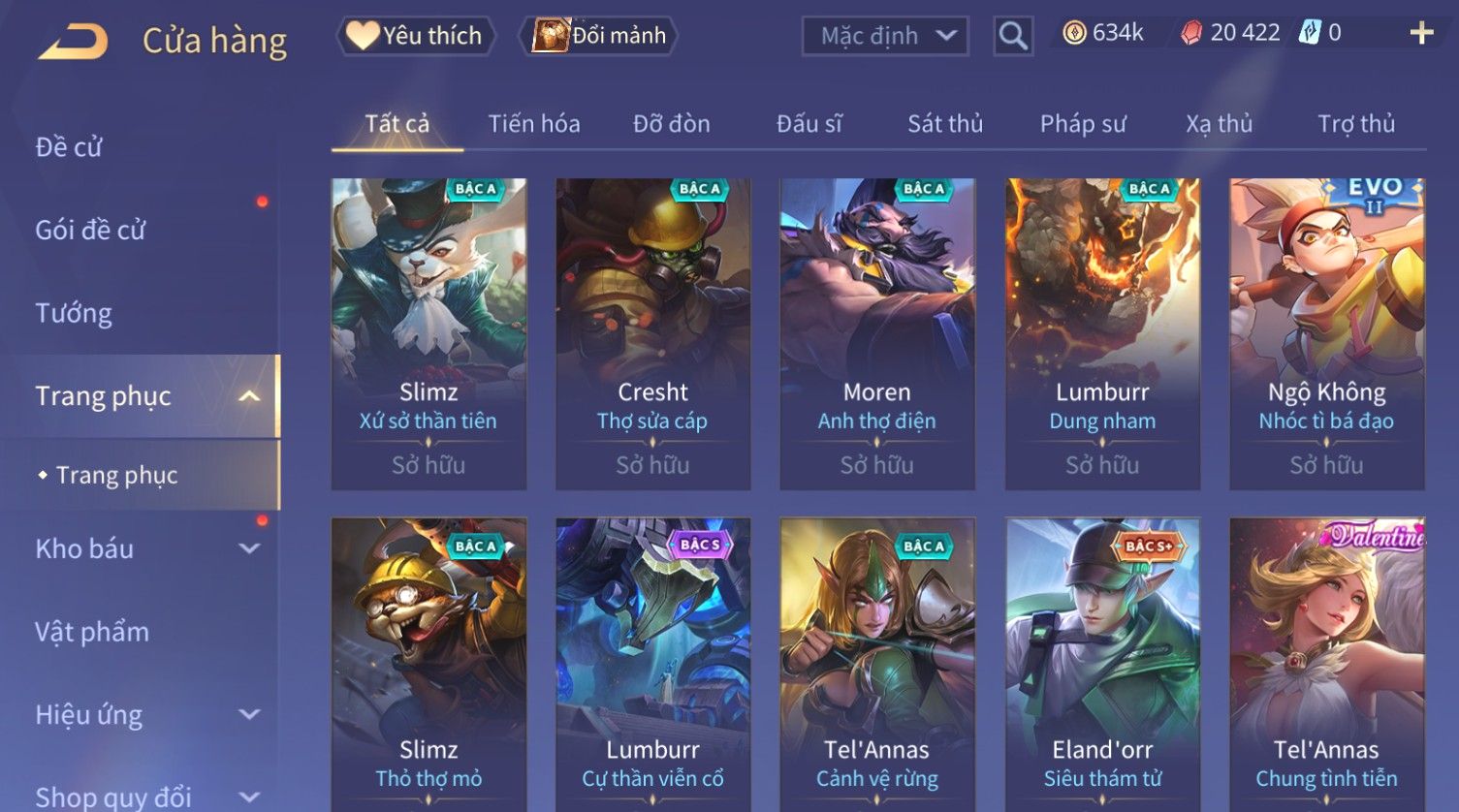1459x812 pixels.
Task: Expand the Kho báu sidebar section
Action: point(249,548)
